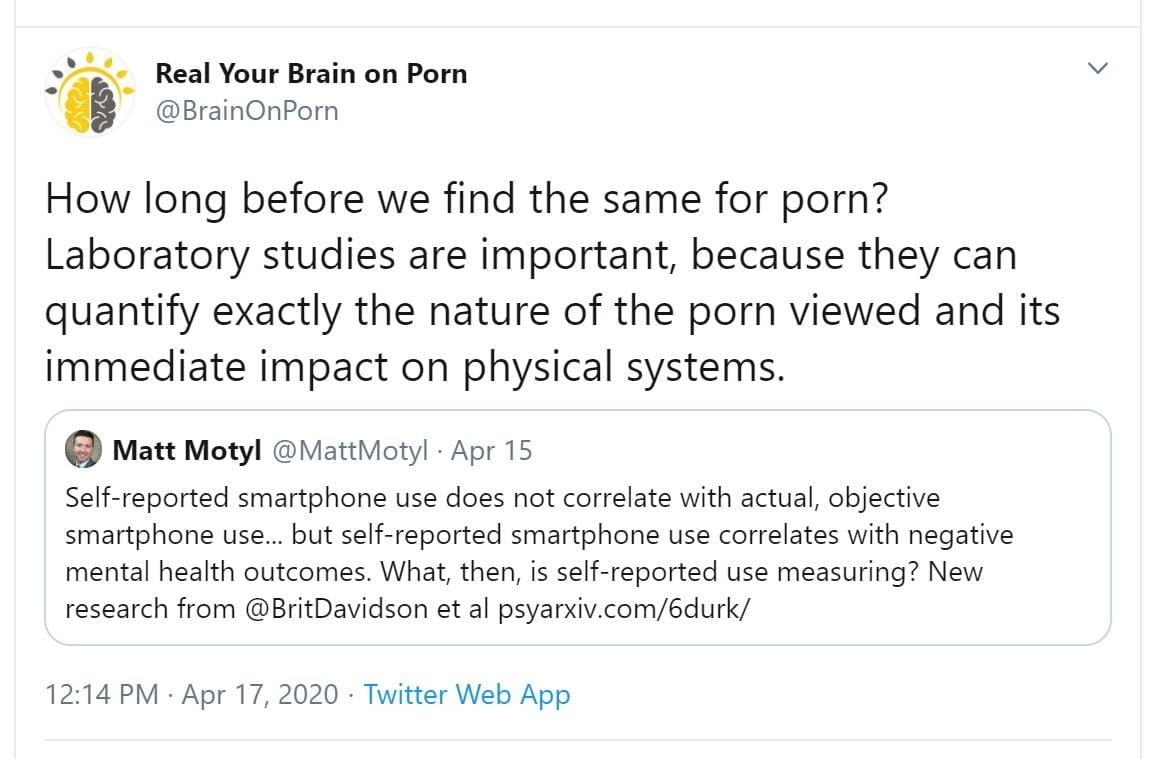Open the psyarxiv.com/6durk/ link

tap(622, 608)
